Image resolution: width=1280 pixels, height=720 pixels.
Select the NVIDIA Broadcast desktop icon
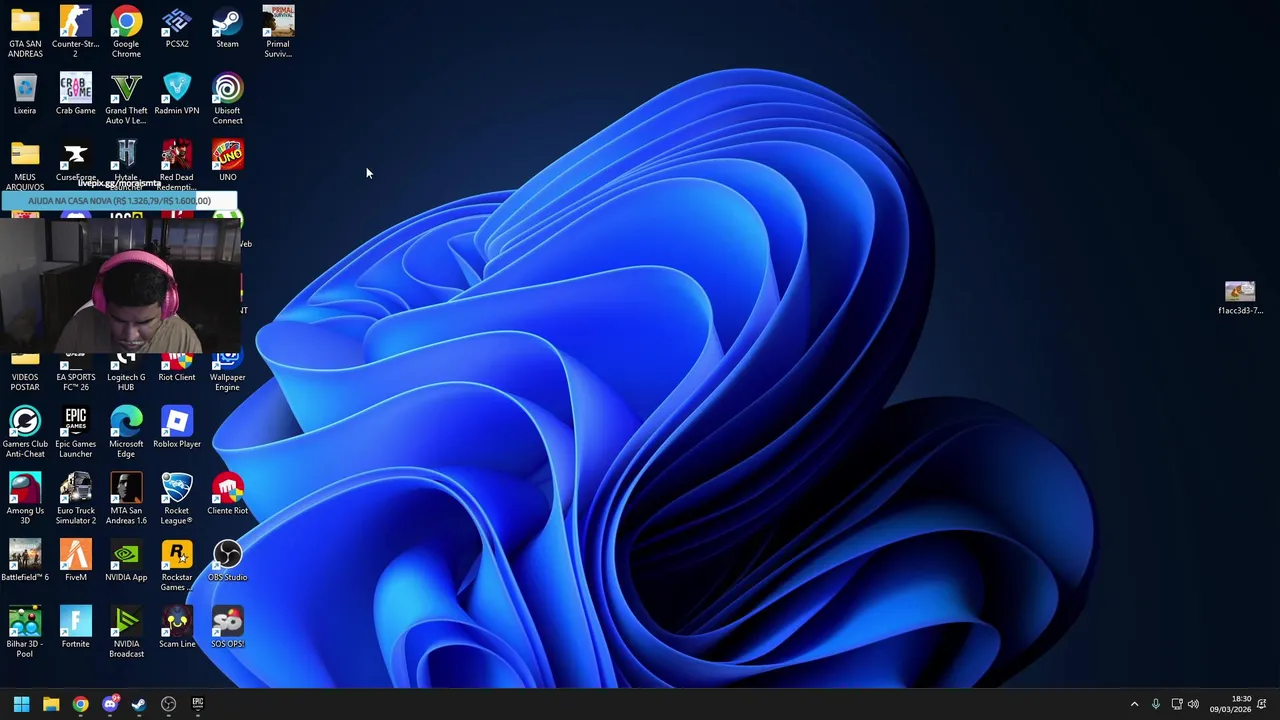(x=126, y=633)
